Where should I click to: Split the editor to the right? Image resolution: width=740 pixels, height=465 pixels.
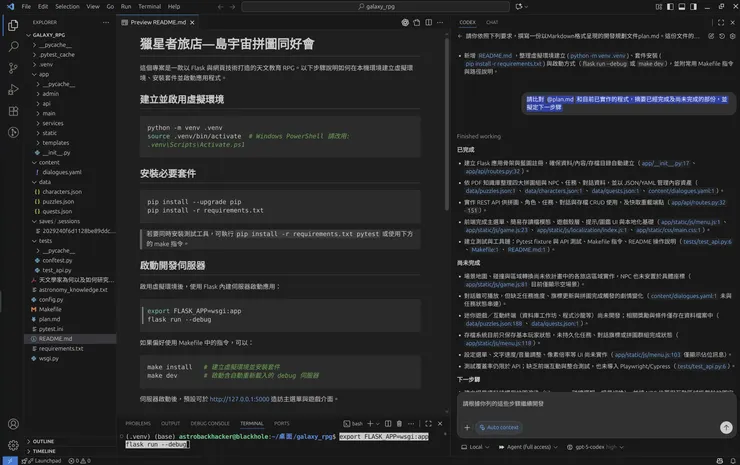point(429,22)
